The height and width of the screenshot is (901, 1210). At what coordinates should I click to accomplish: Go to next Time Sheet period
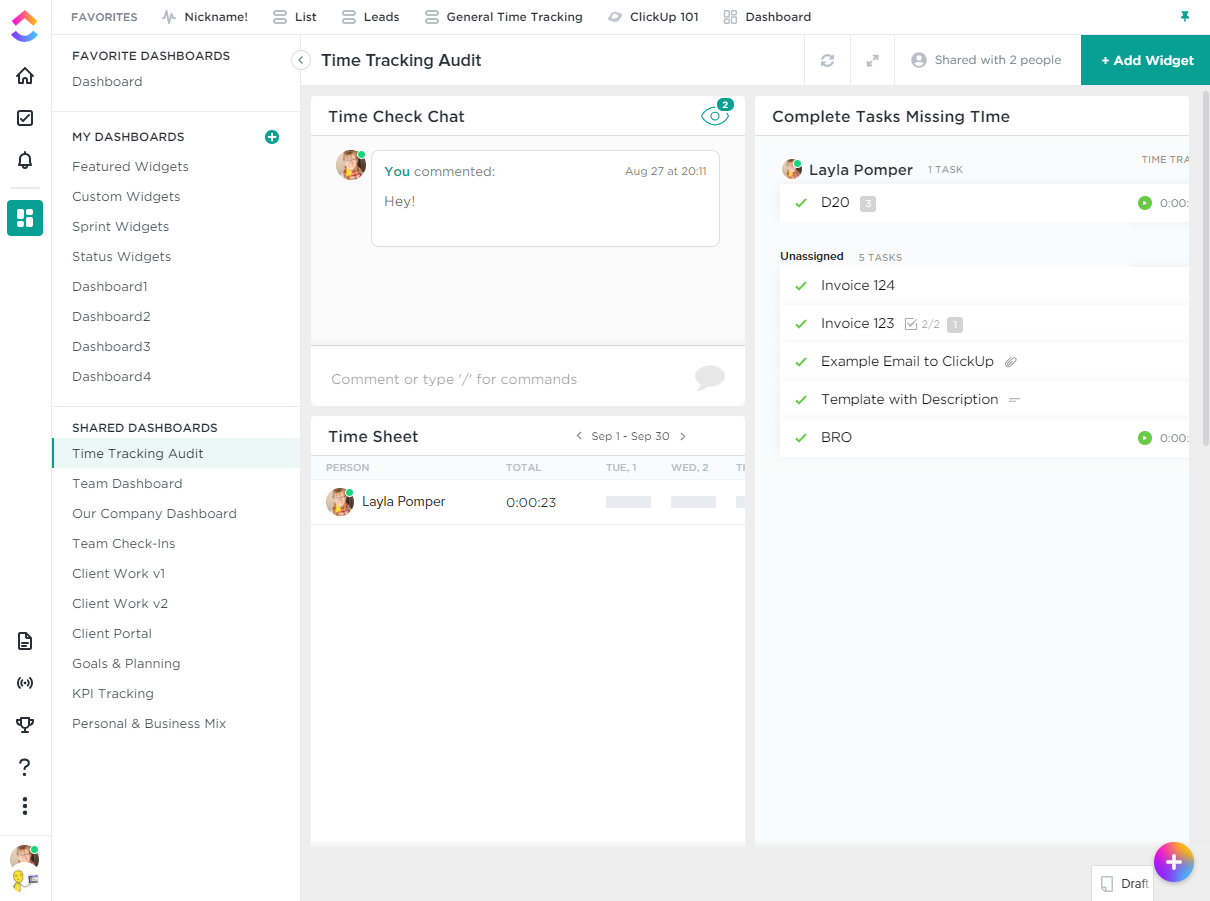pyautogui.click(x=683, y=436)
